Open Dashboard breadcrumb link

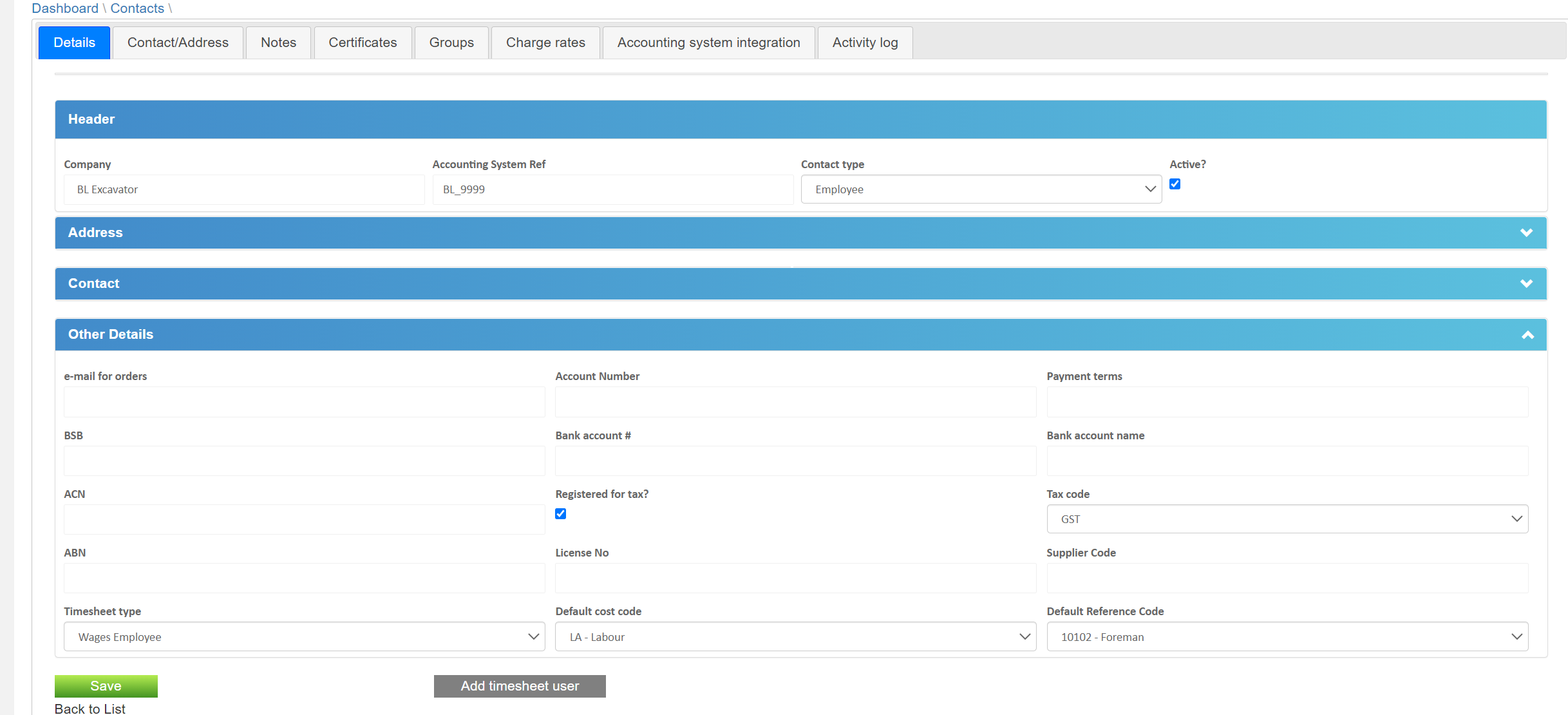click(x=65, y=8)
